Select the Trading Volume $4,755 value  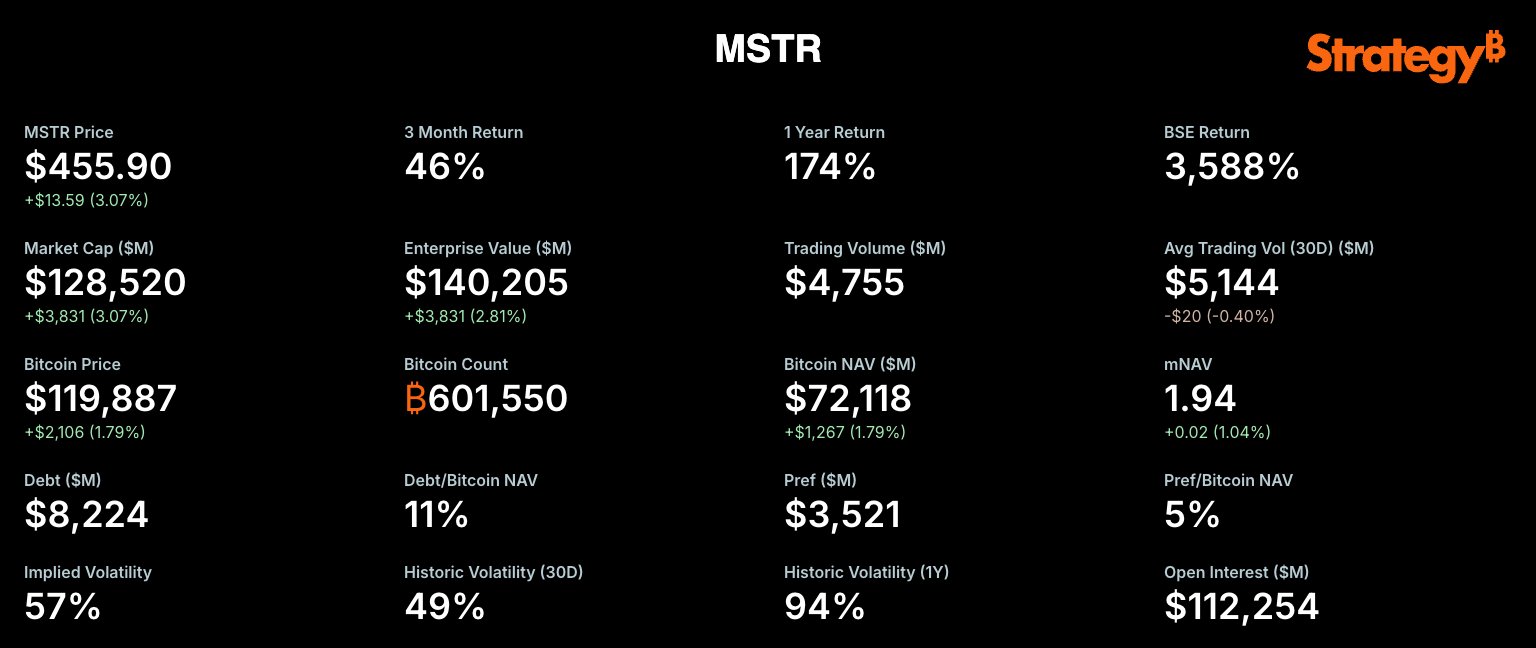[844, 283]
